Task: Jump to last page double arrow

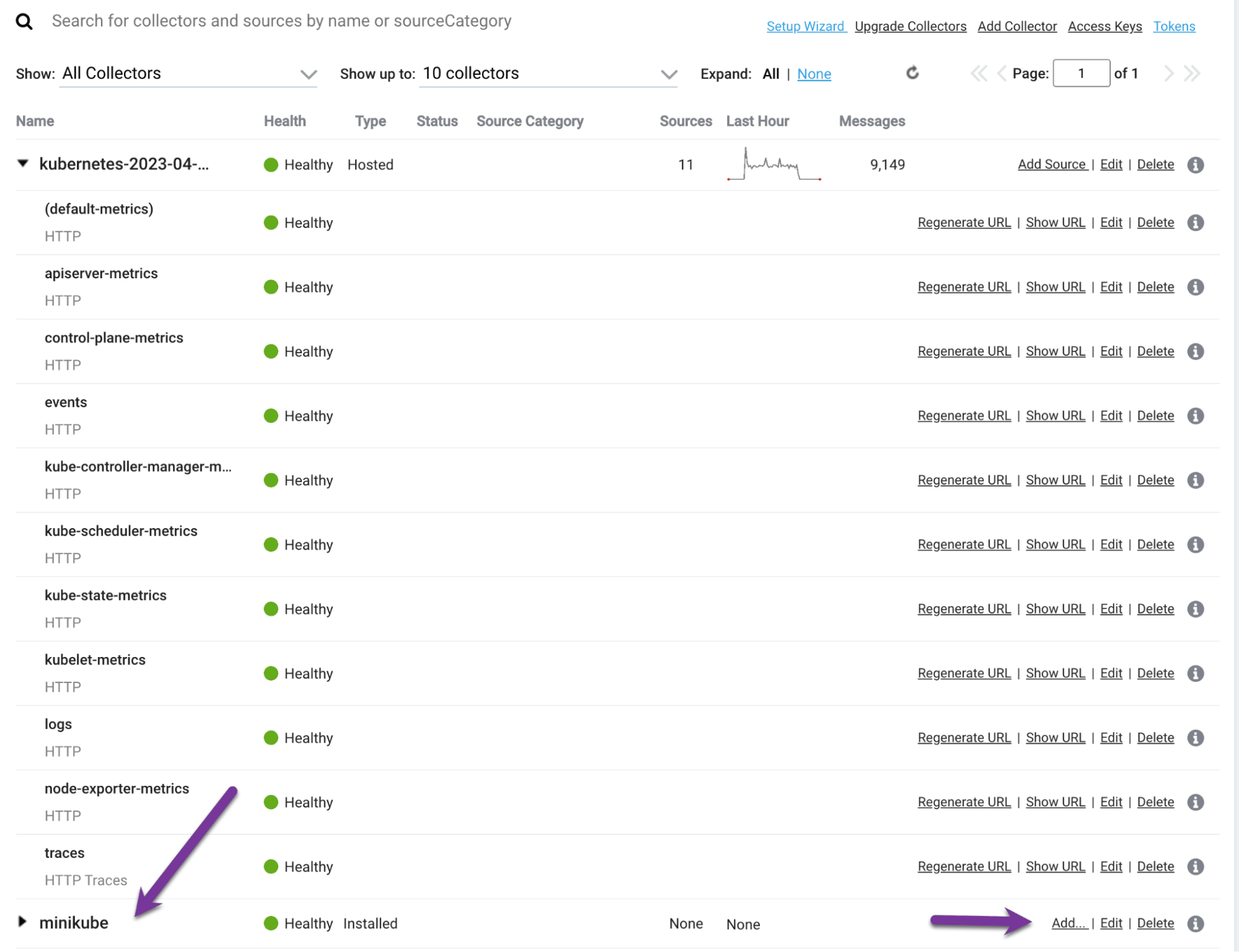Action: pos(1192,74)
